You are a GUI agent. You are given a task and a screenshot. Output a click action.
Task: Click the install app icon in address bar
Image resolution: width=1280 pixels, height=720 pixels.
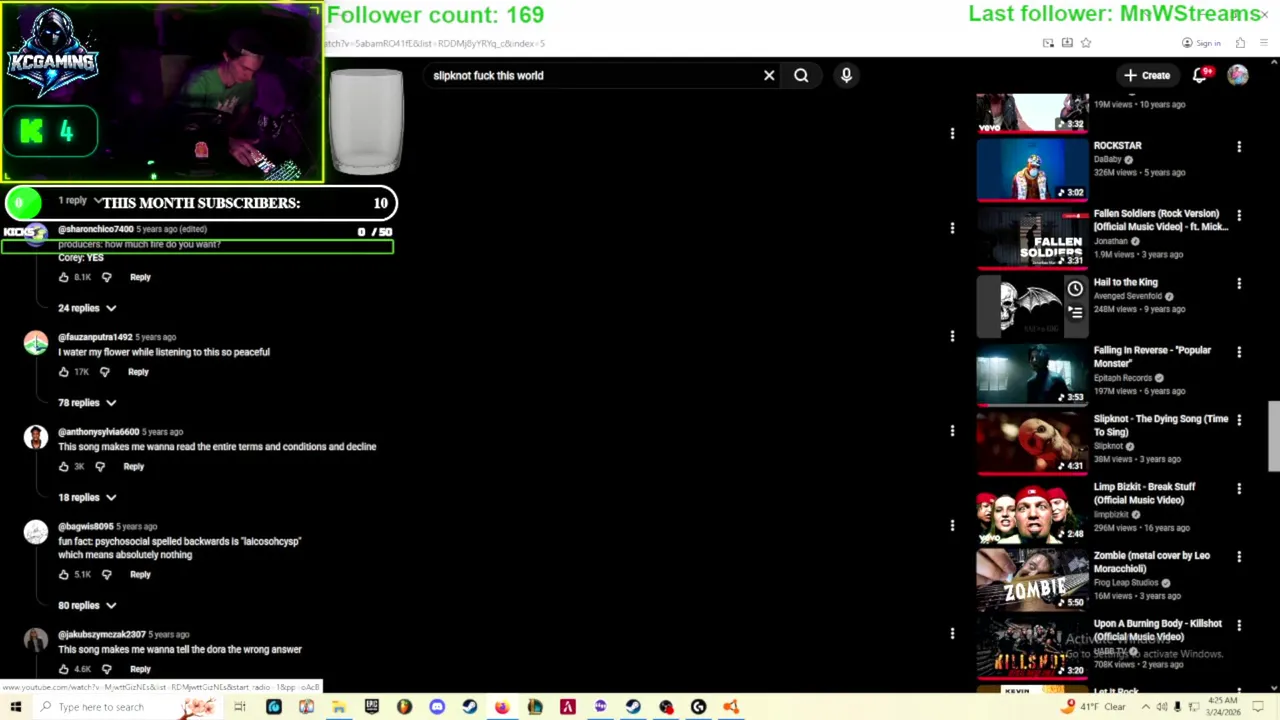point(1067,43)
